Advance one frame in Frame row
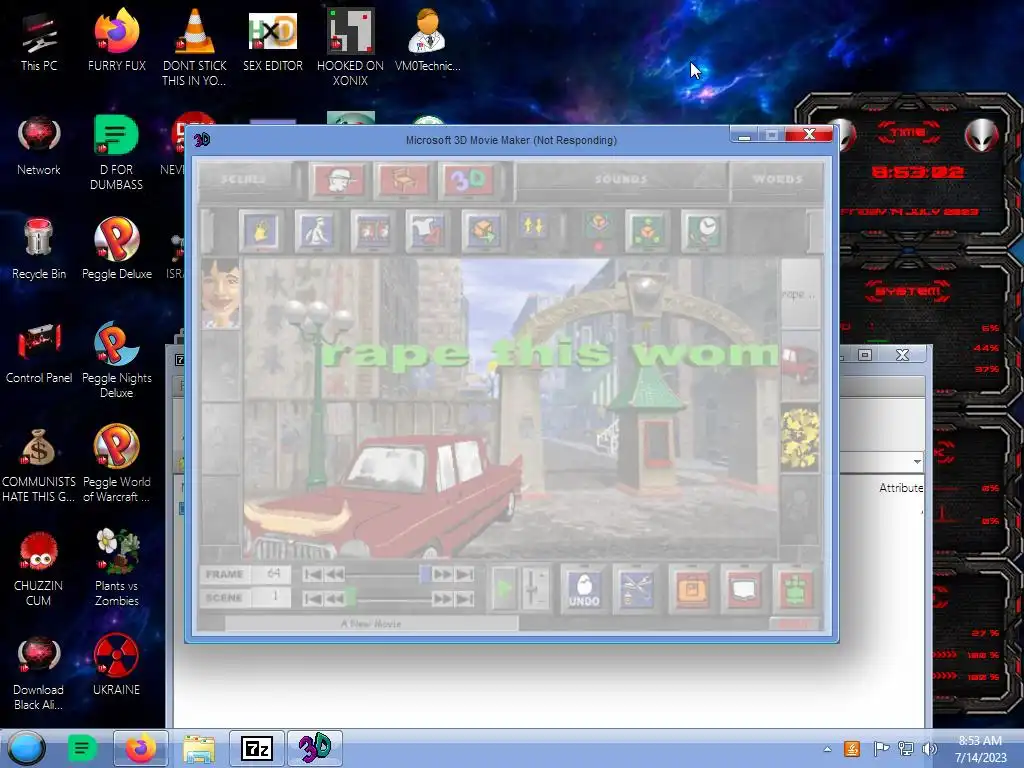The width and height of the screenshot is (1024, 768). [442, 575]
